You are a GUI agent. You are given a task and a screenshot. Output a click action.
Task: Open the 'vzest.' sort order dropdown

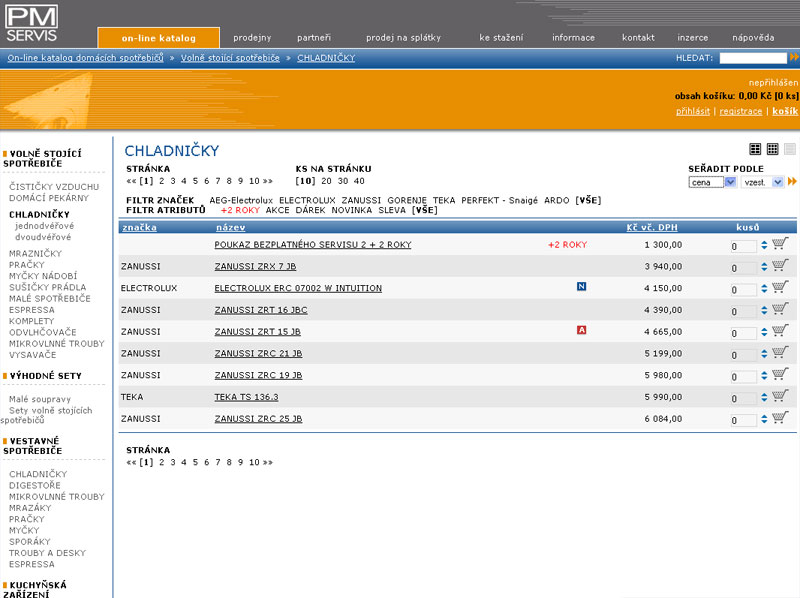tap(762, 182)
